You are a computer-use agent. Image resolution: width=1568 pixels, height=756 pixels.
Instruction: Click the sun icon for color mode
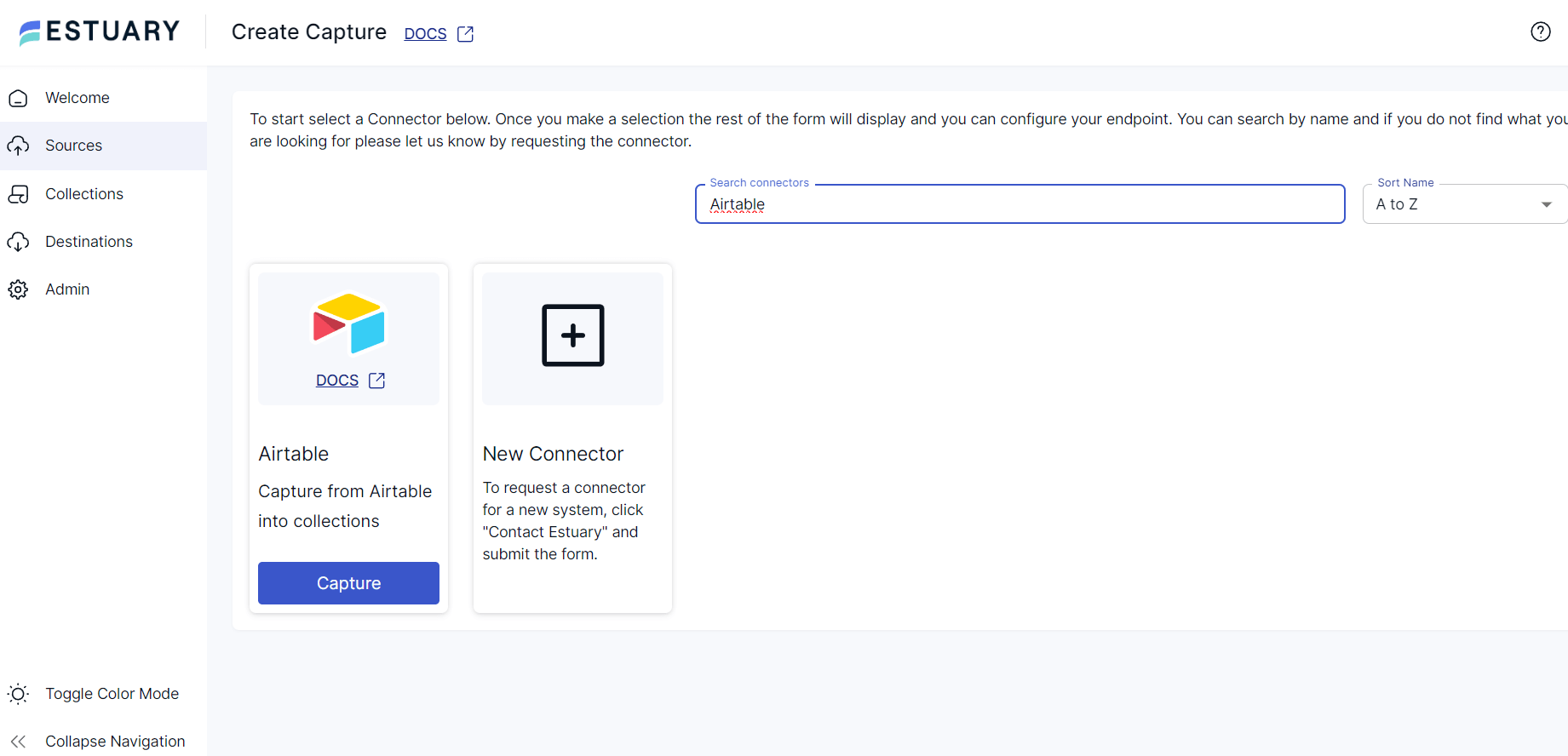[18, 694]
